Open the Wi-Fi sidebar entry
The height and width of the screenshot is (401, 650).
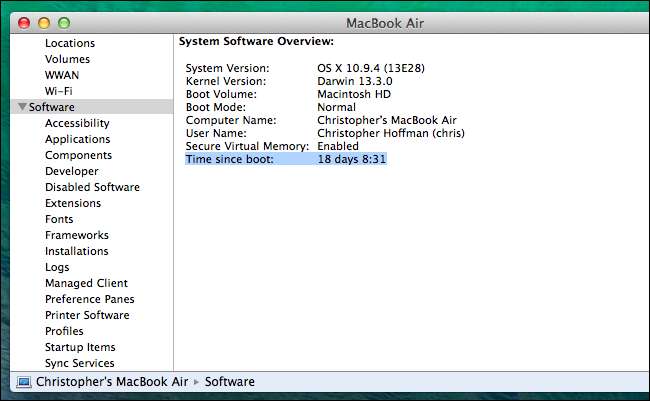point(58,91)
